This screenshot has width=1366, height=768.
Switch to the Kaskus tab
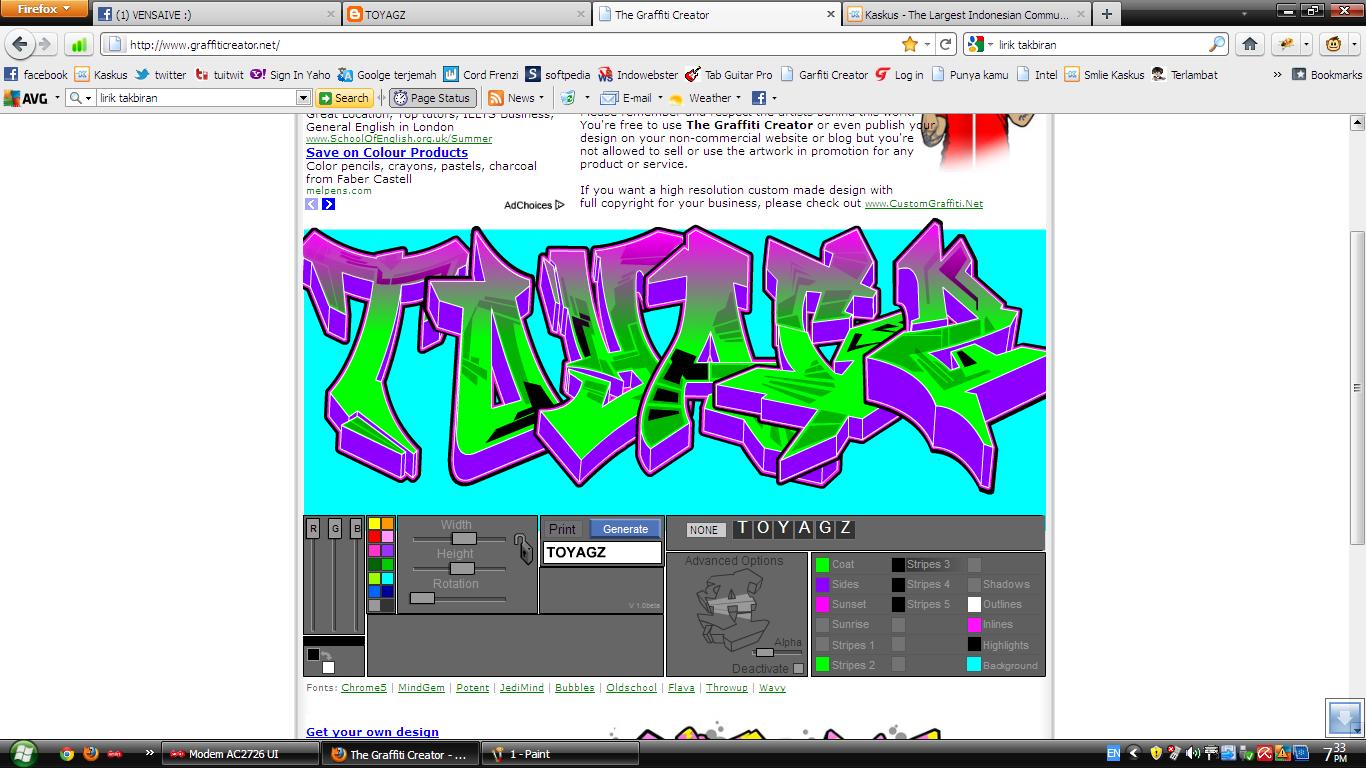coord(965,15)
